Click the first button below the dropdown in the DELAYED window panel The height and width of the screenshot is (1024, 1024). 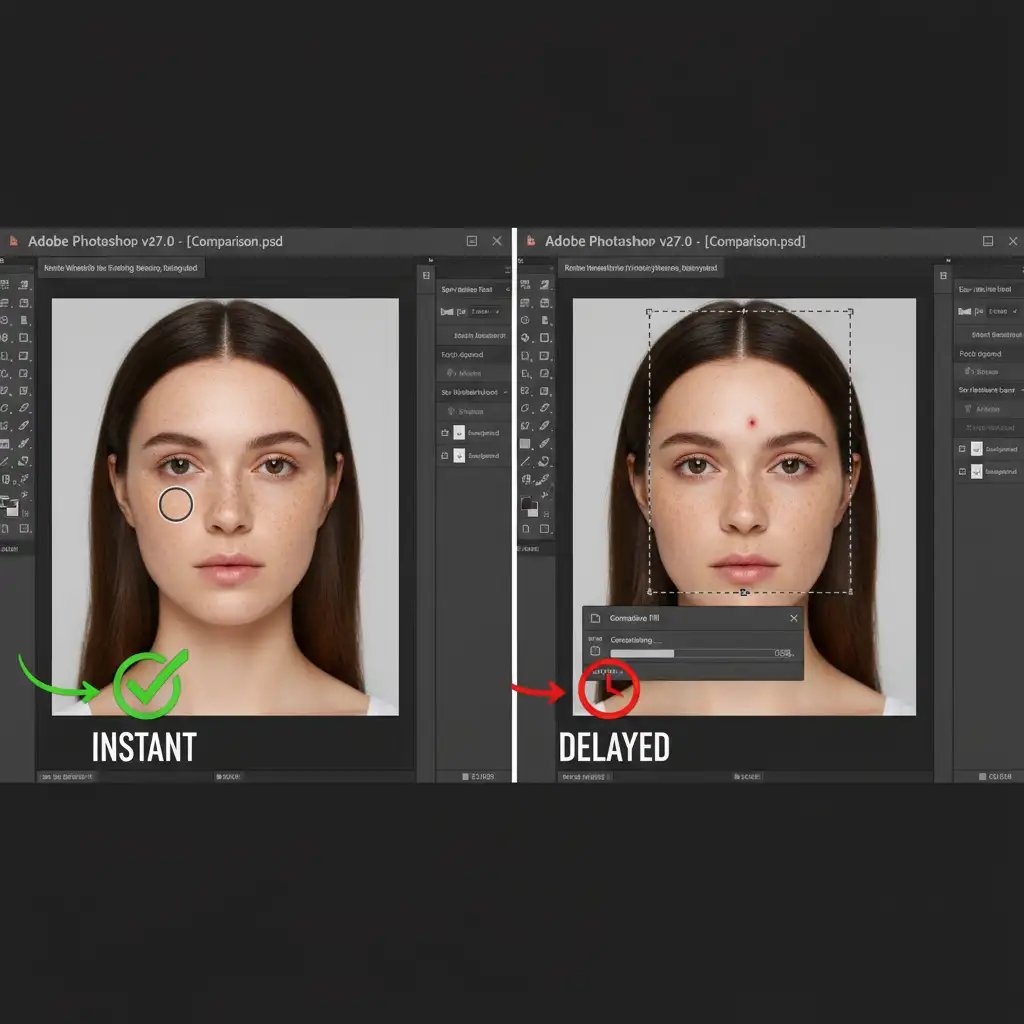(989, 334)
